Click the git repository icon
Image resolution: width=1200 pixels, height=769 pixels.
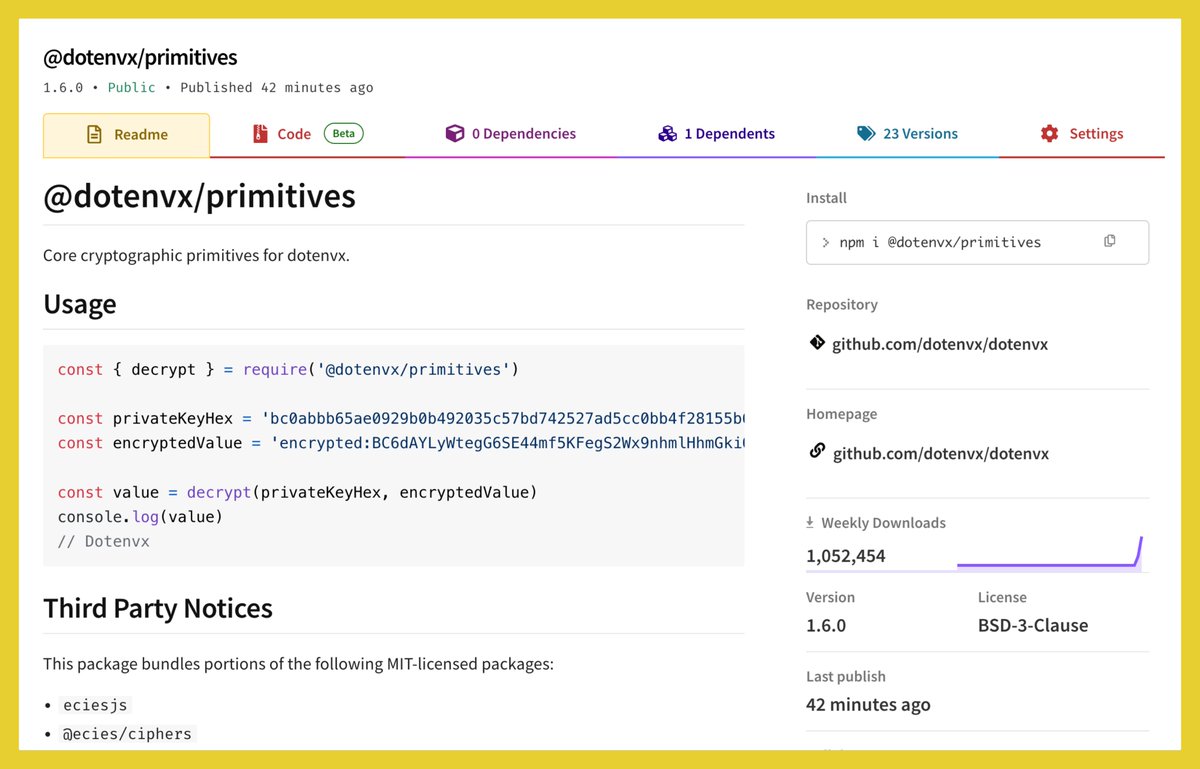coord(817,343)
